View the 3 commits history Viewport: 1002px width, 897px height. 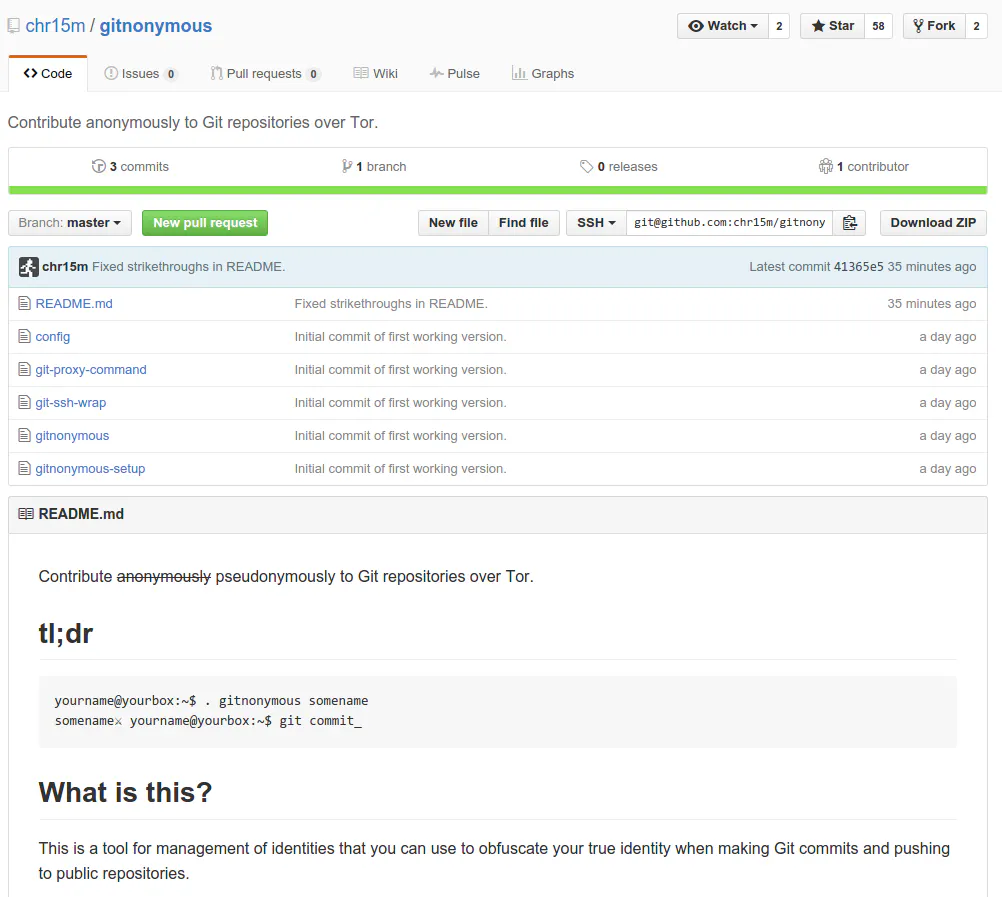coord(130,167)
